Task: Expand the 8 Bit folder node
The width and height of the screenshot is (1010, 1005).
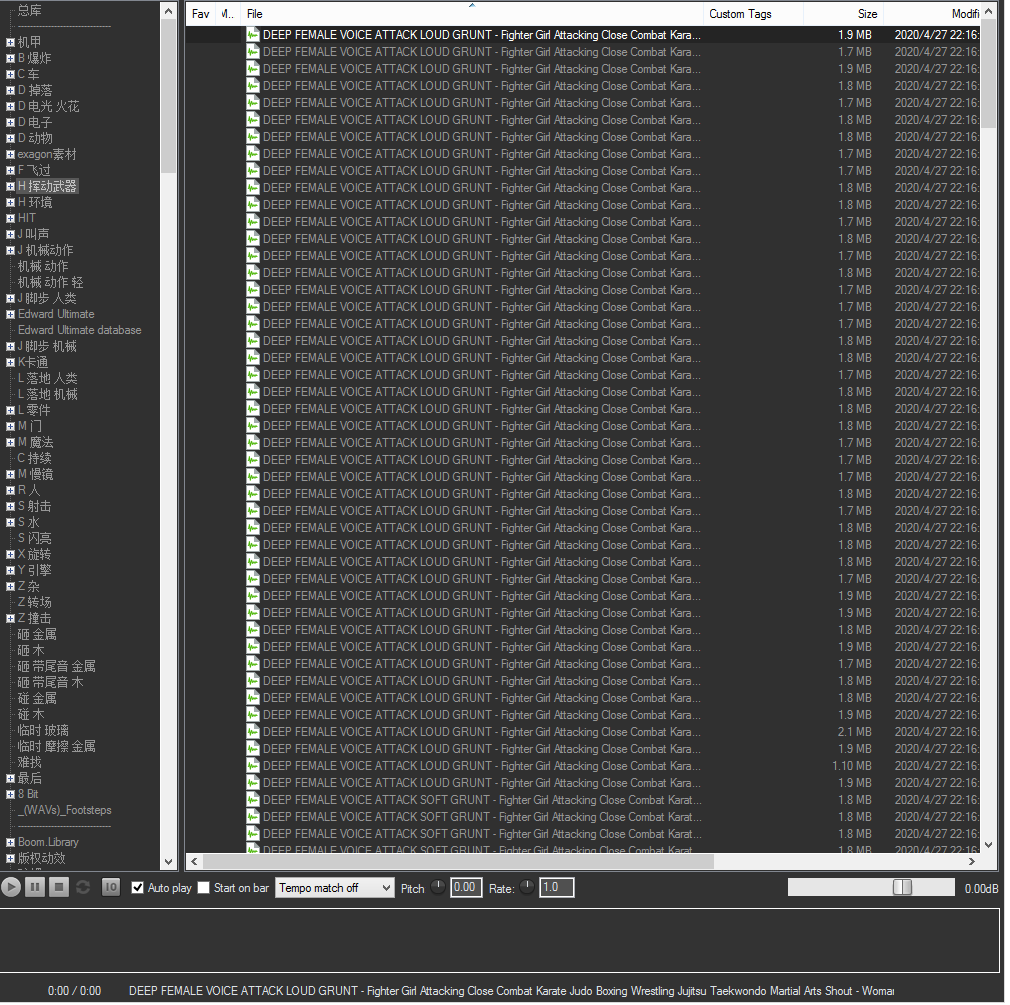Action: click(10, 794)
